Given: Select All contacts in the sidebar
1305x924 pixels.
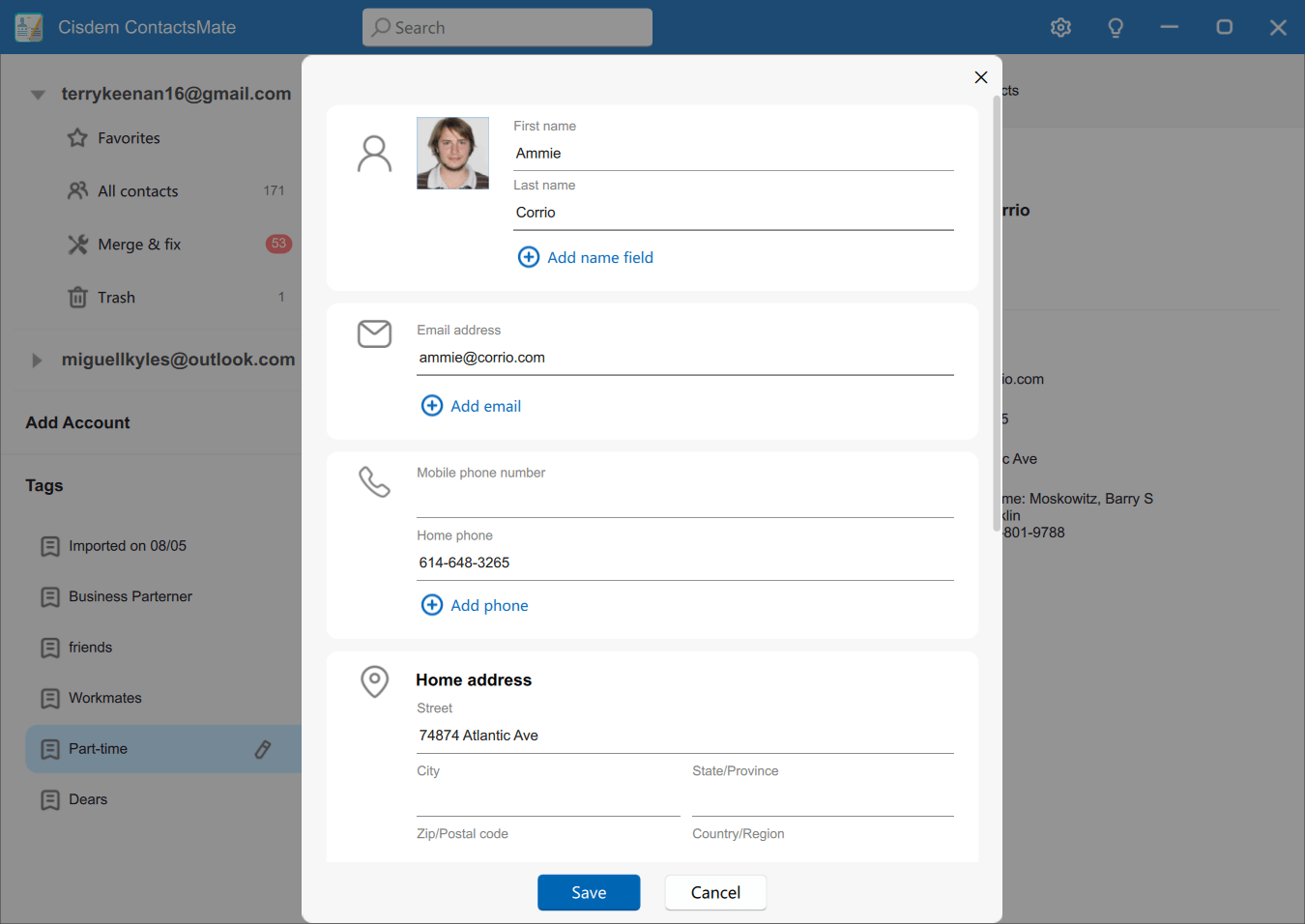Looking at the screenshot, I should pyautogui.click(x=137, y=191).
